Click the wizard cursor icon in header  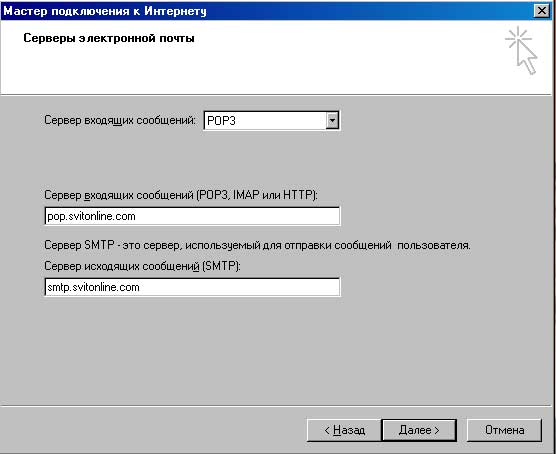click(x=521, y=50)
